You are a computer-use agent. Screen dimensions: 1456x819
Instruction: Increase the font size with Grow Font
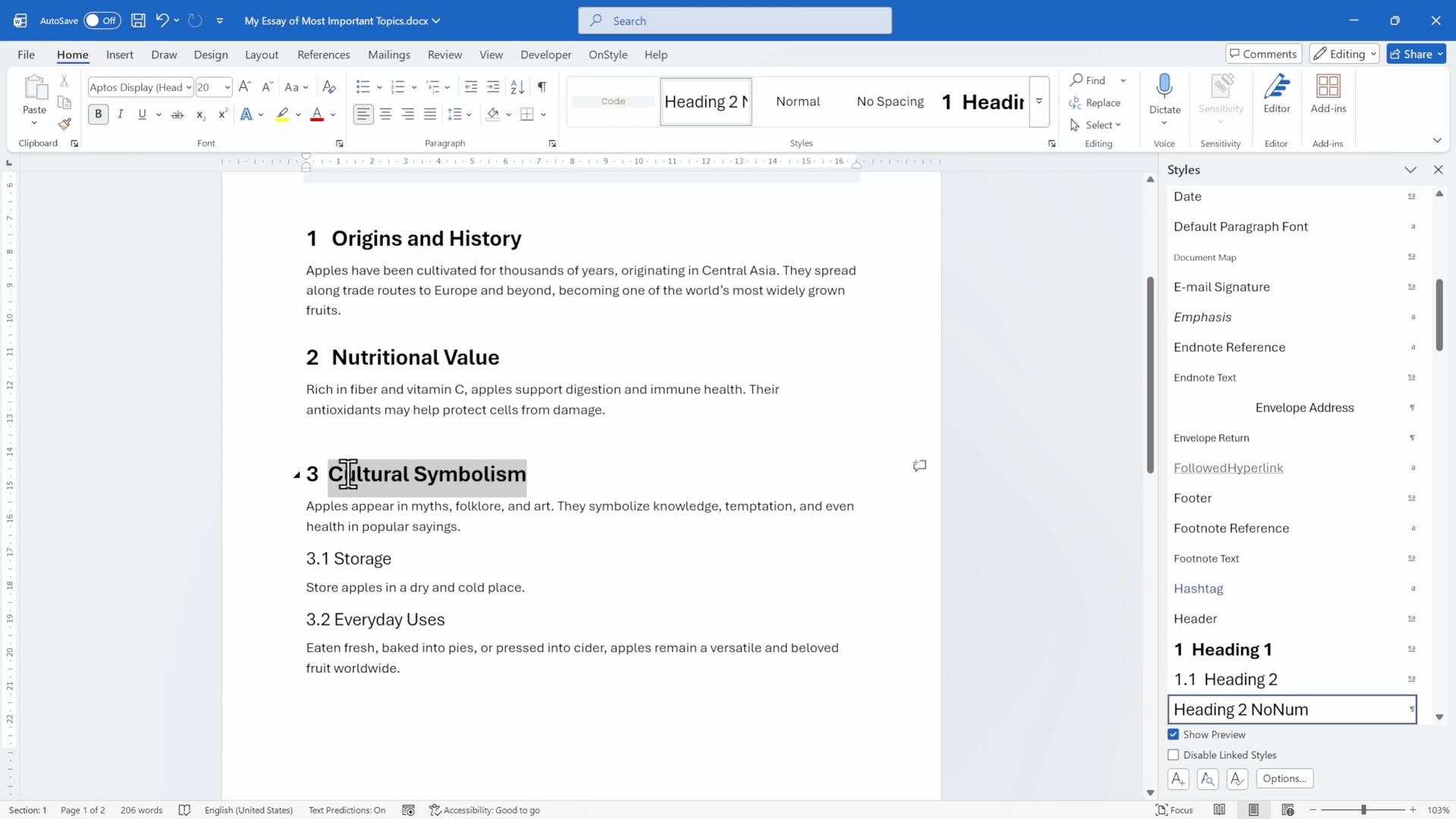coord(245,87)
